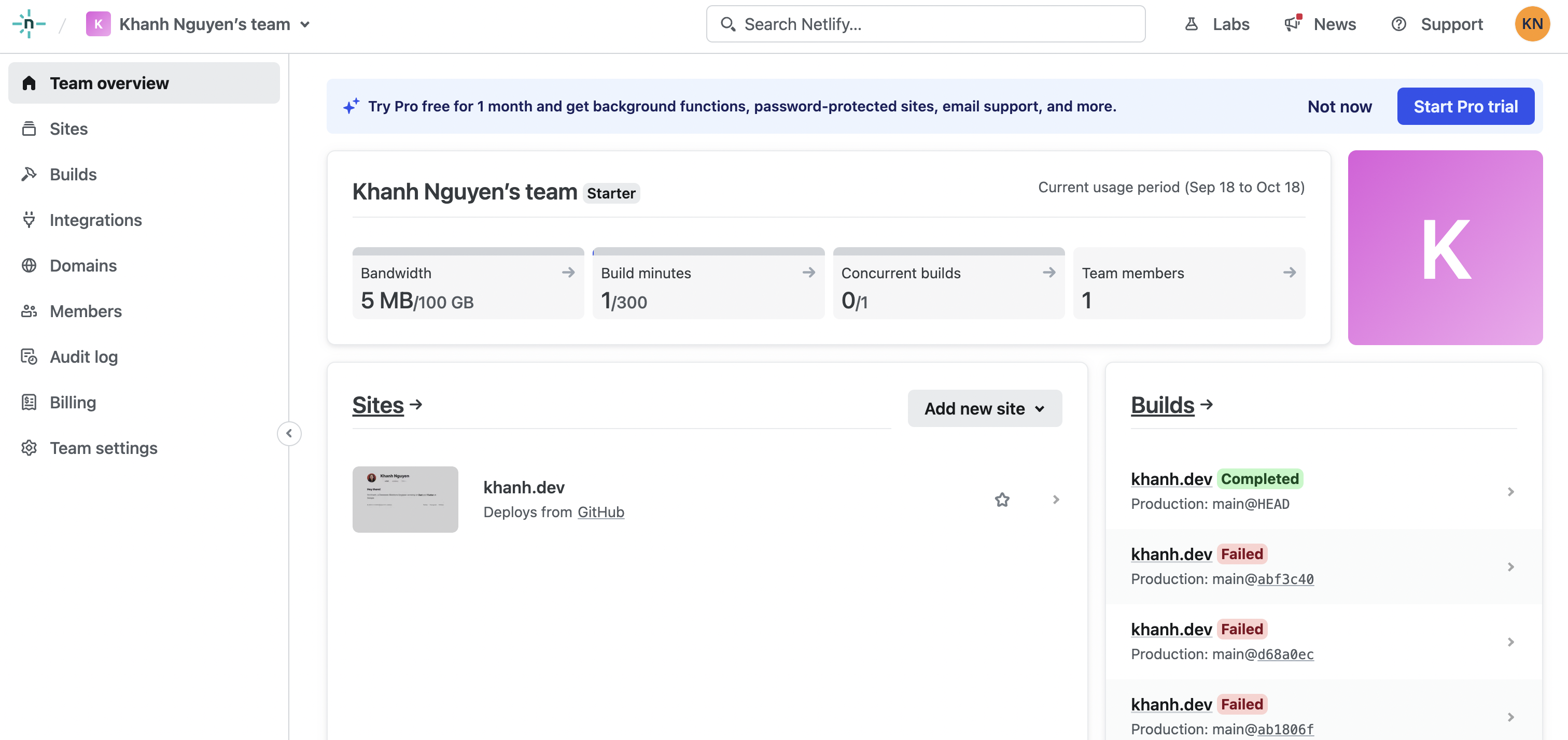The height and width of the screenshot is (740, 1568).
Task: Open commit d68a0ec link
Action: pyautogui.click(x=1285, y=654)
